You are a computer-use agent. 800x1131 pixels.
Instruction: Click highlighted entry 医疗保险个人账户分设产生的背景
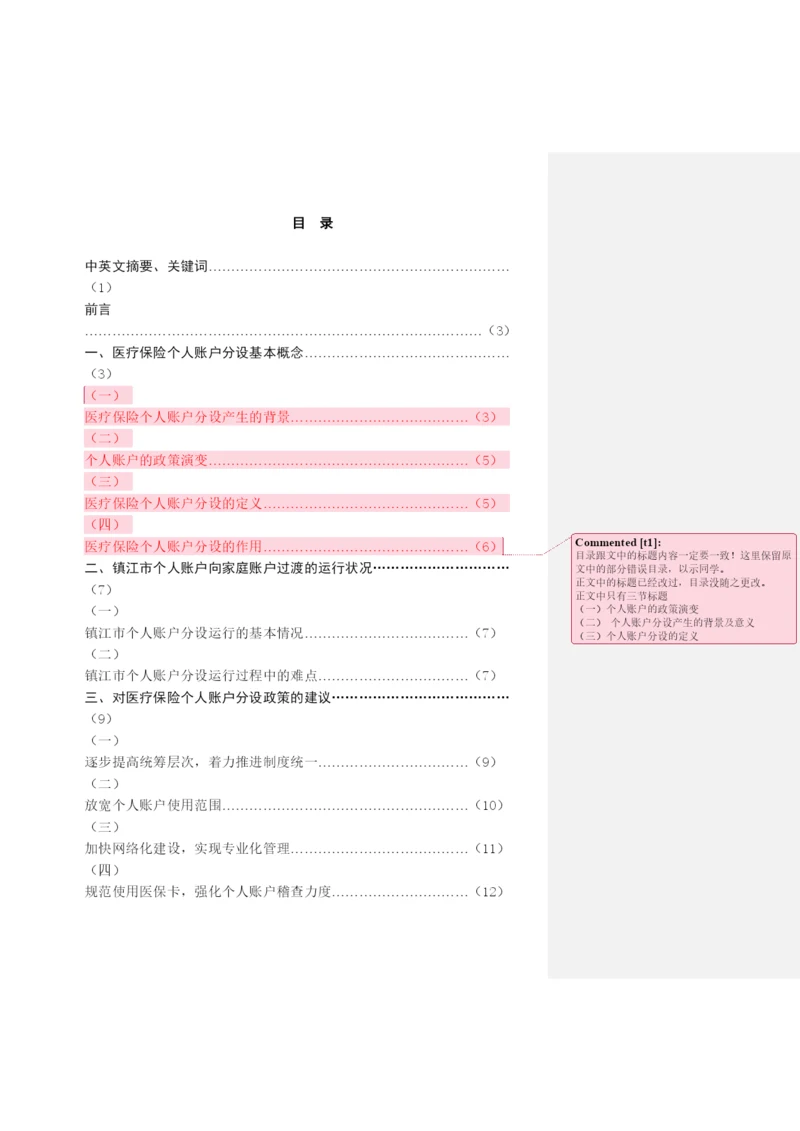(188, 416)
